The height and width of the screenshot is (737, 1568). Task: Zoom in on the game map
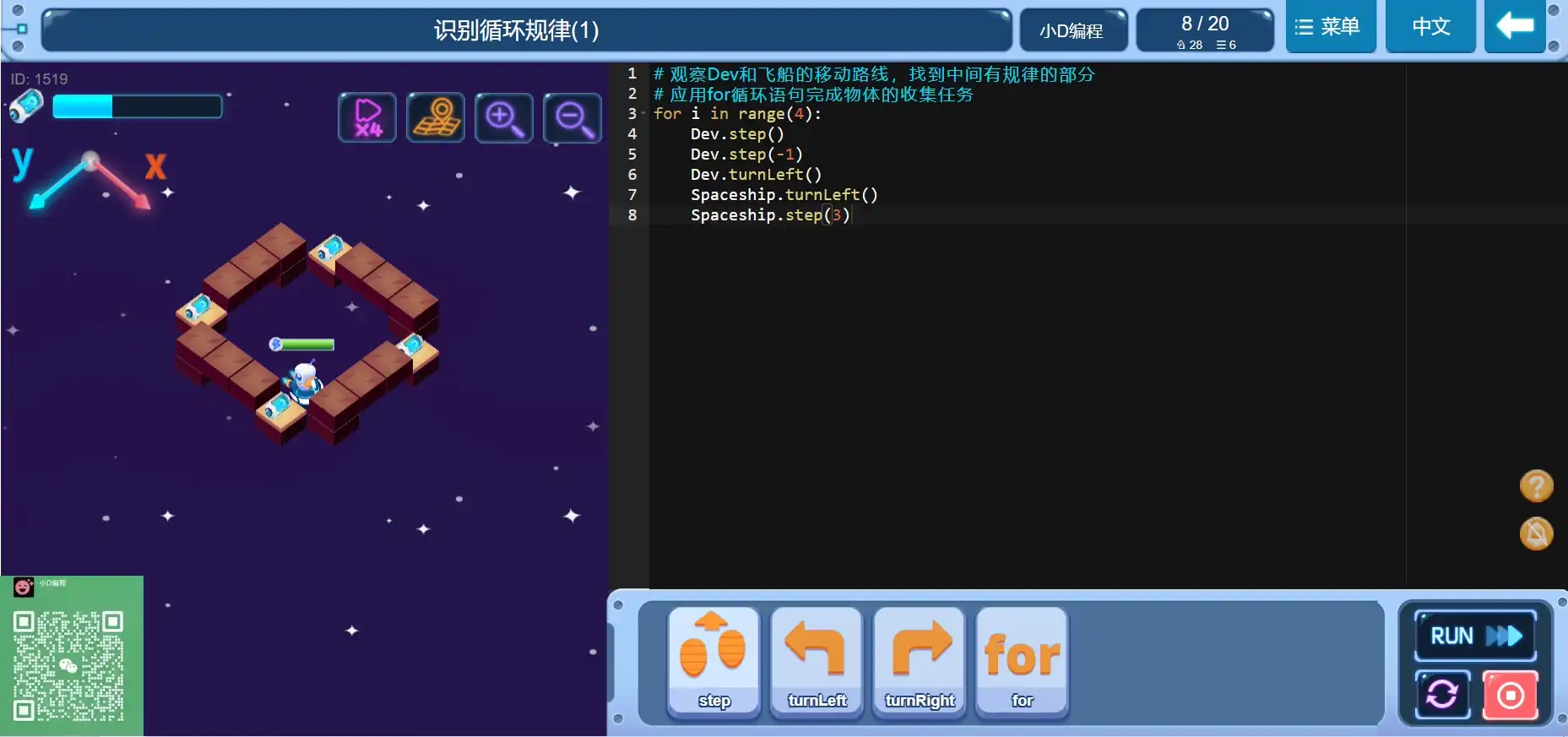(x=504, y=117)
